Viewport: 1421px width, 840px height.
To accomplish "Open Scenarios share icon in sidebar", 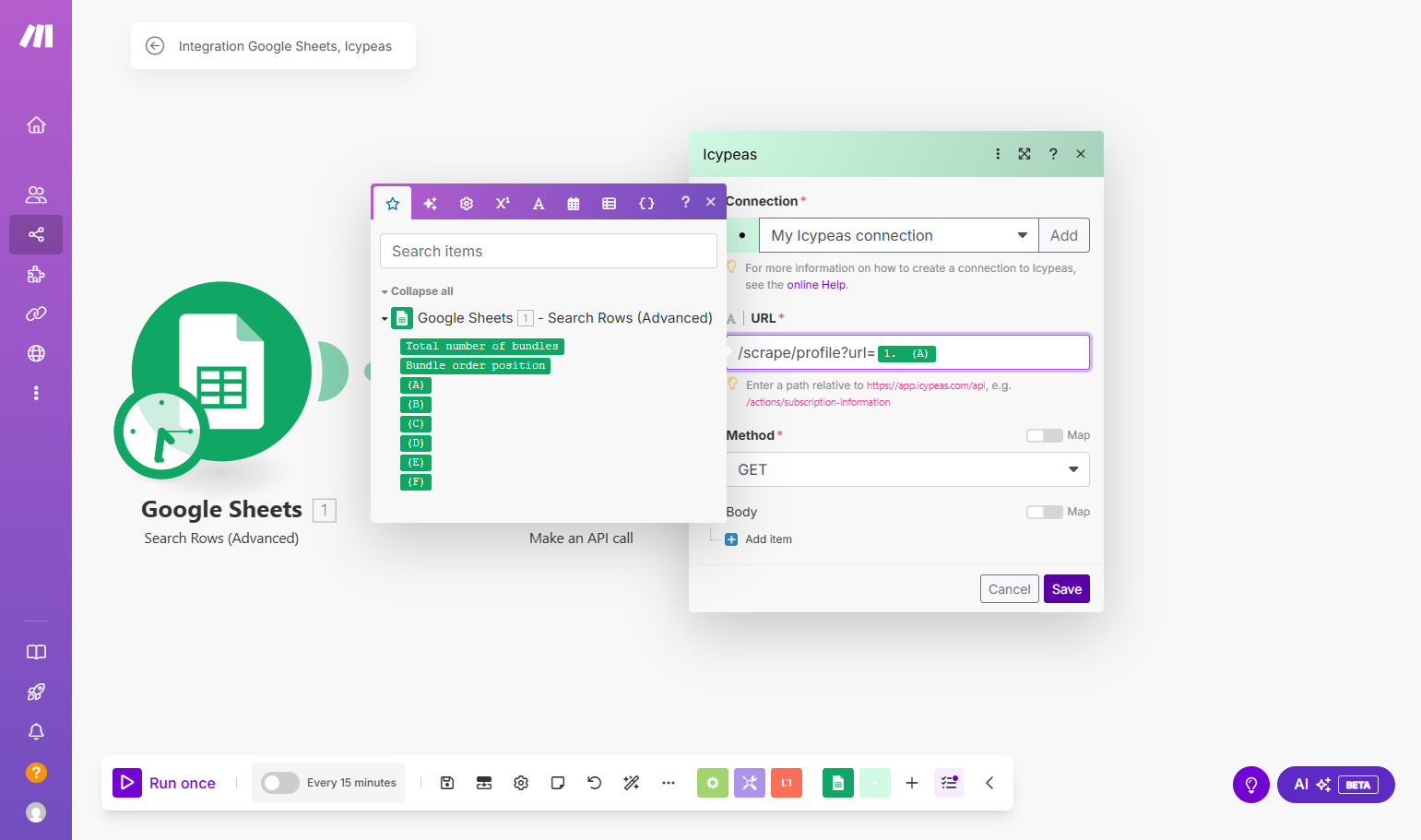I will (x=36, y=234).
